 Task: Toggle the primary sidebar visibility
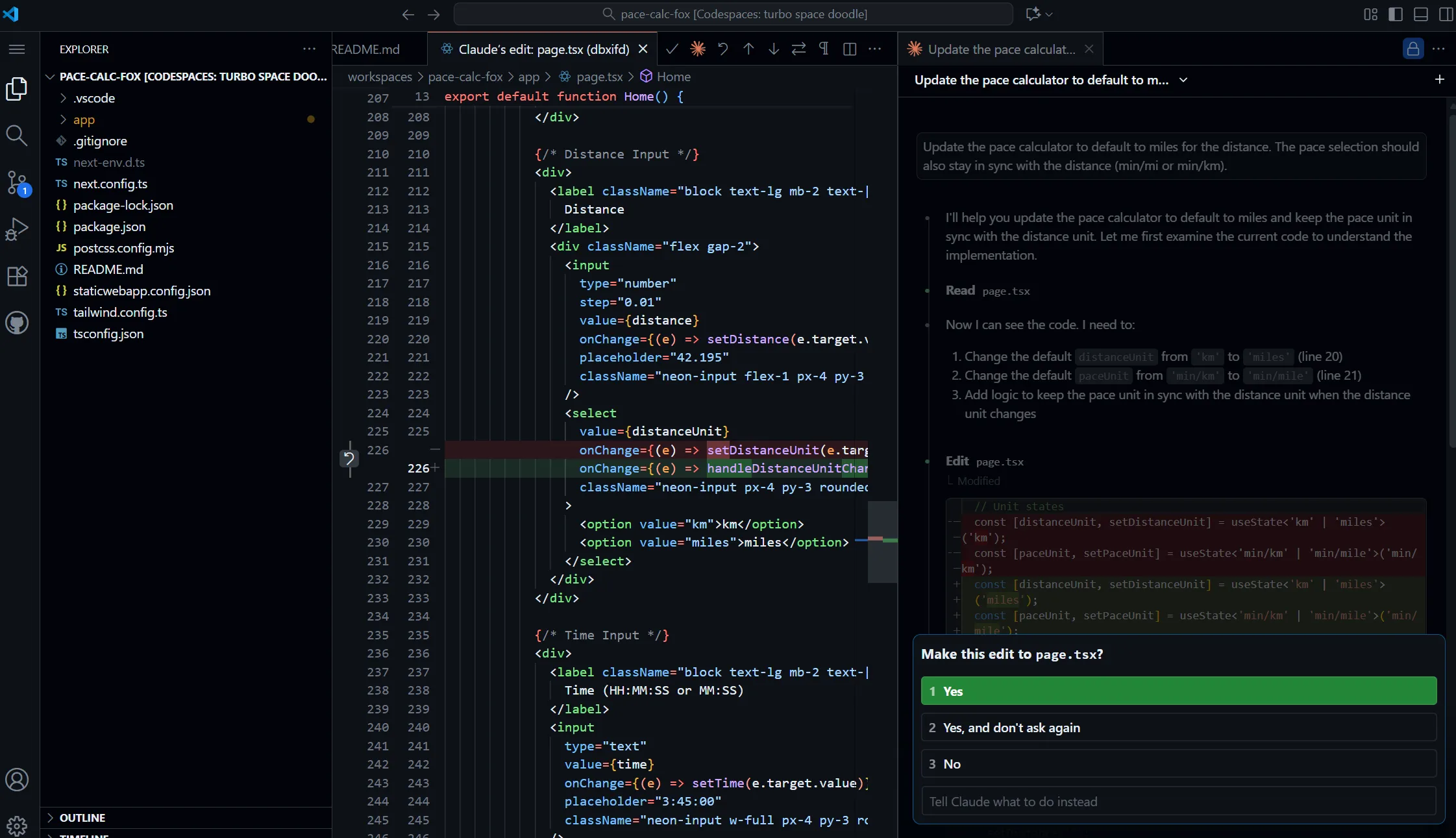coord(1395,14)
